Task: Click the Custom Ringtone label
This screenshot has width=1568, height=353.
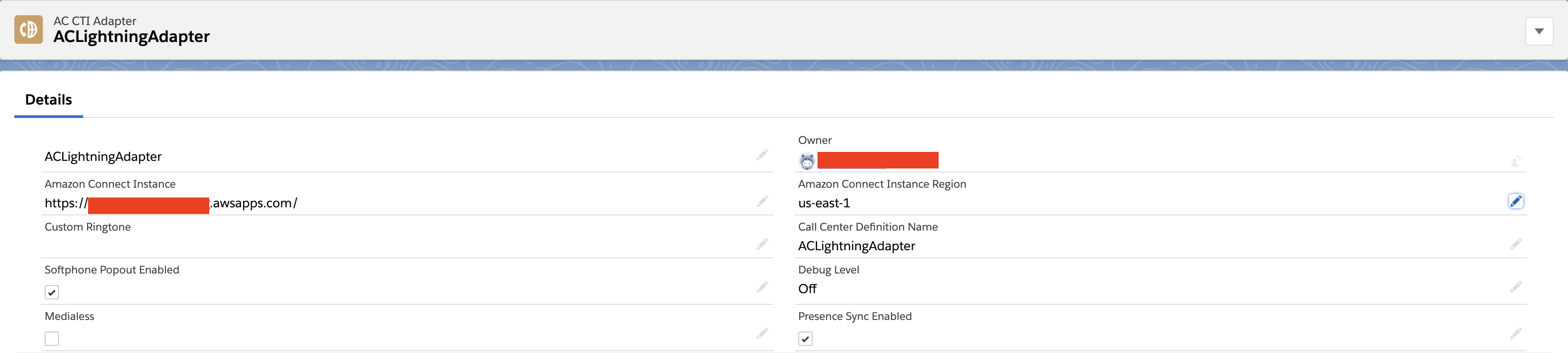Action: [88, 227]
